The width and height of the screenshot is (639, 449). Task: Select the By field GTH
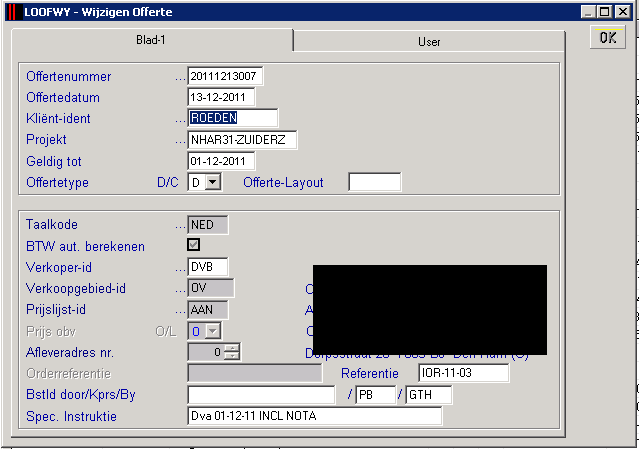(428, 395)
